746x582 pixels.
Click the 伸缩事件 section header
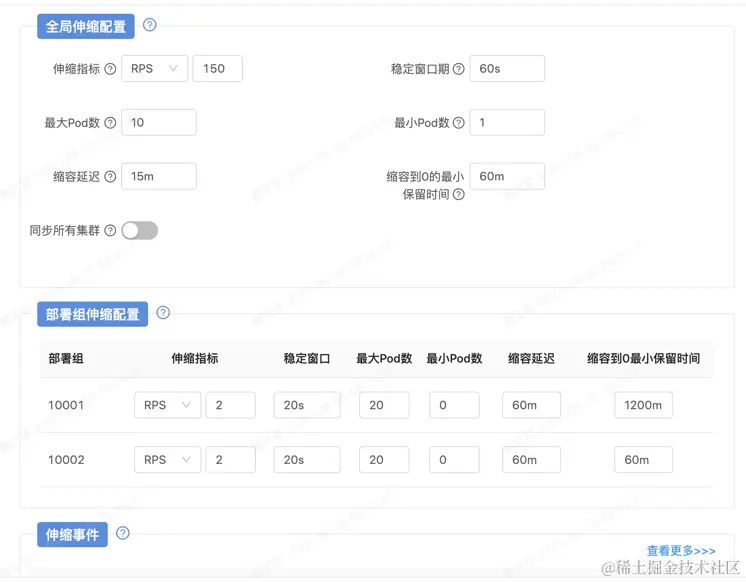[72, 534]
